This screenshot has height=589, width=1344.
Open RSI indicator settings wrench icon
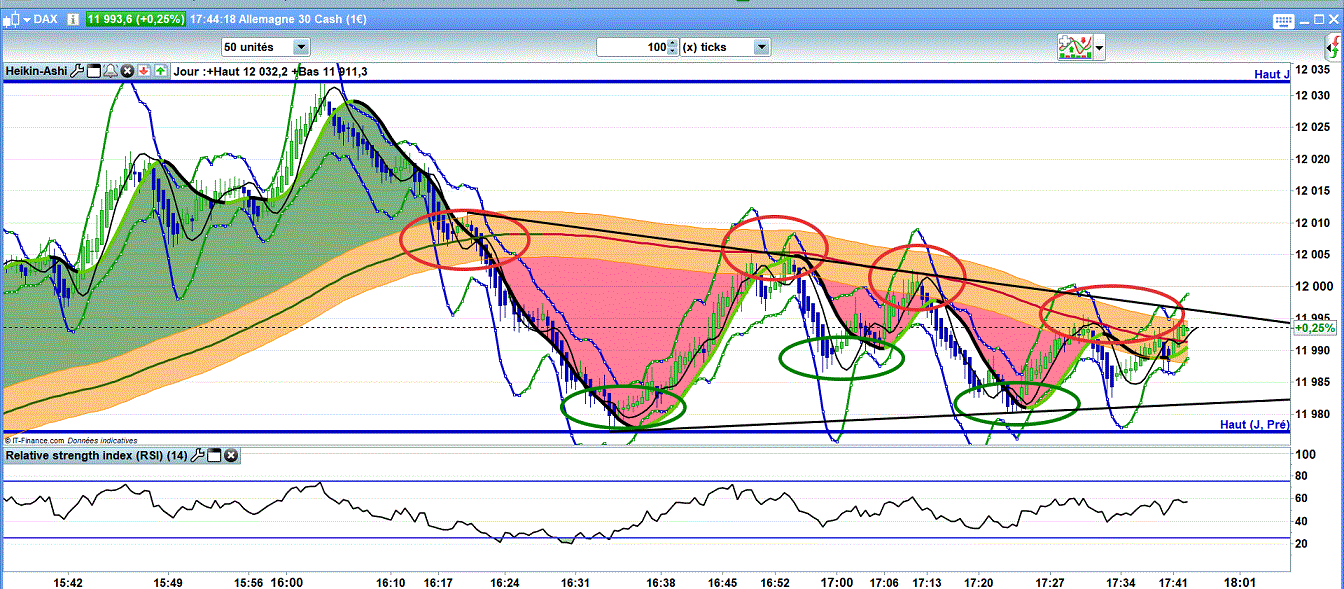click(x=197, y=456)
